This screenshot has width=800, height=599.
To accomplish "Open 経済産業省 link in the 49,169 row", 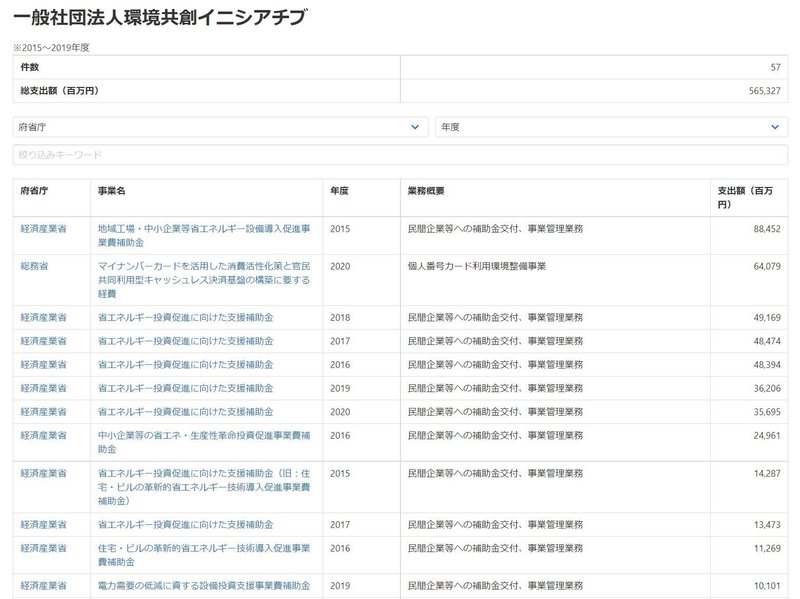I will (43, 317).
